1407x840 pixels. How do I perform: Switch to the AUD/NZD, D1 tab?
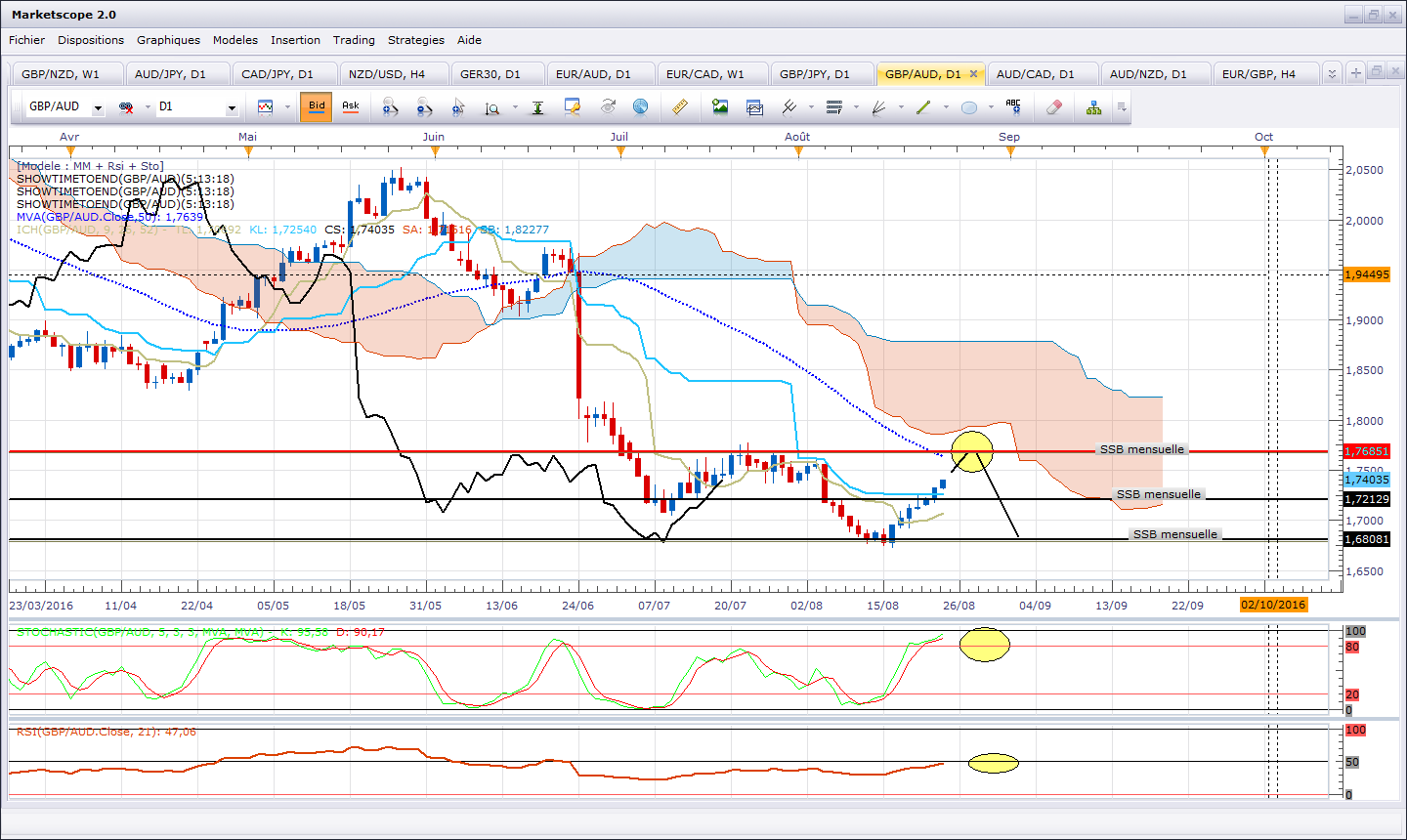(x=1155, y=74)
